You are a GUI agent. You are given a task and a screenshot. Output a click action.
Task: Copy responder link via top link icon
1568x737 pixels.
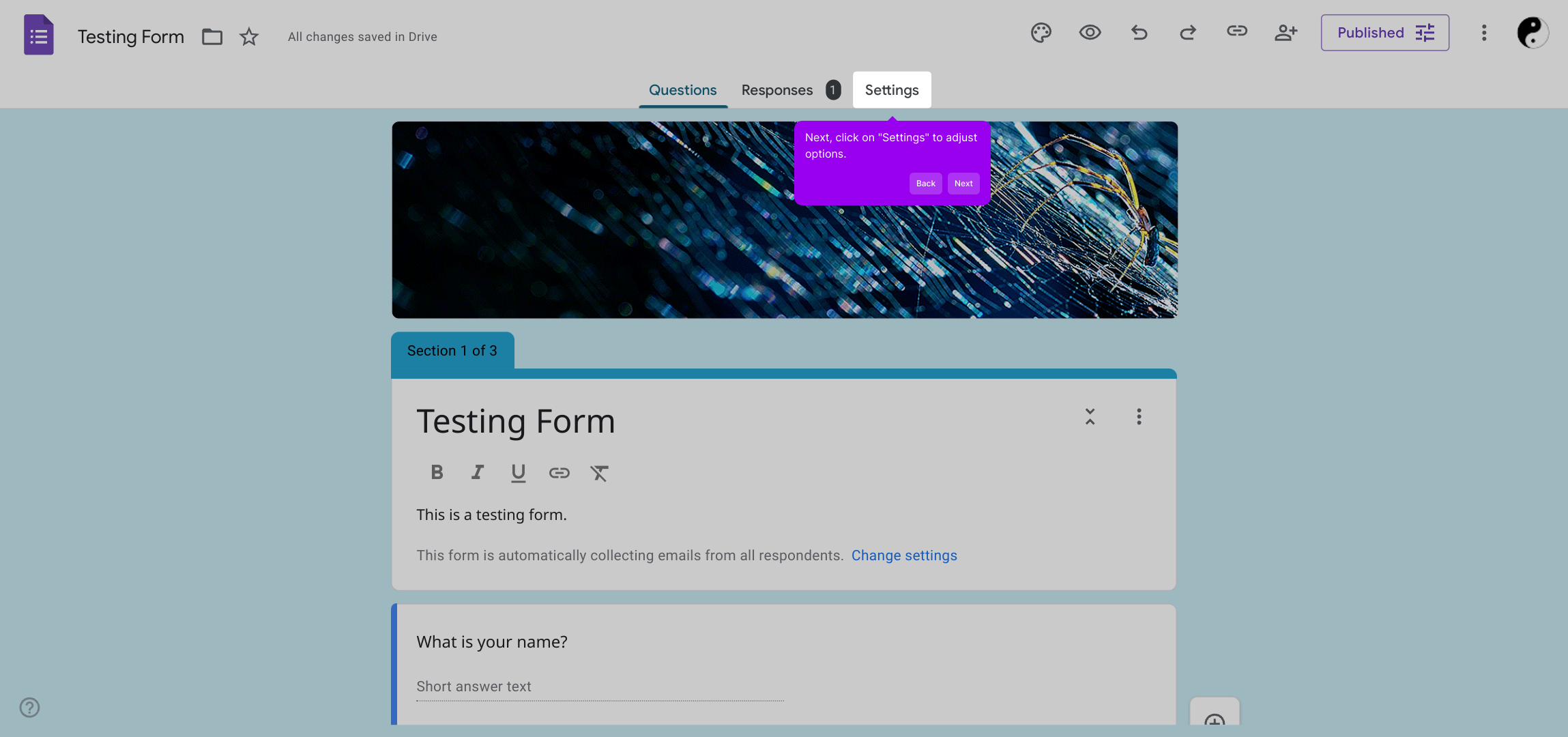click(x=1236, y=31)
